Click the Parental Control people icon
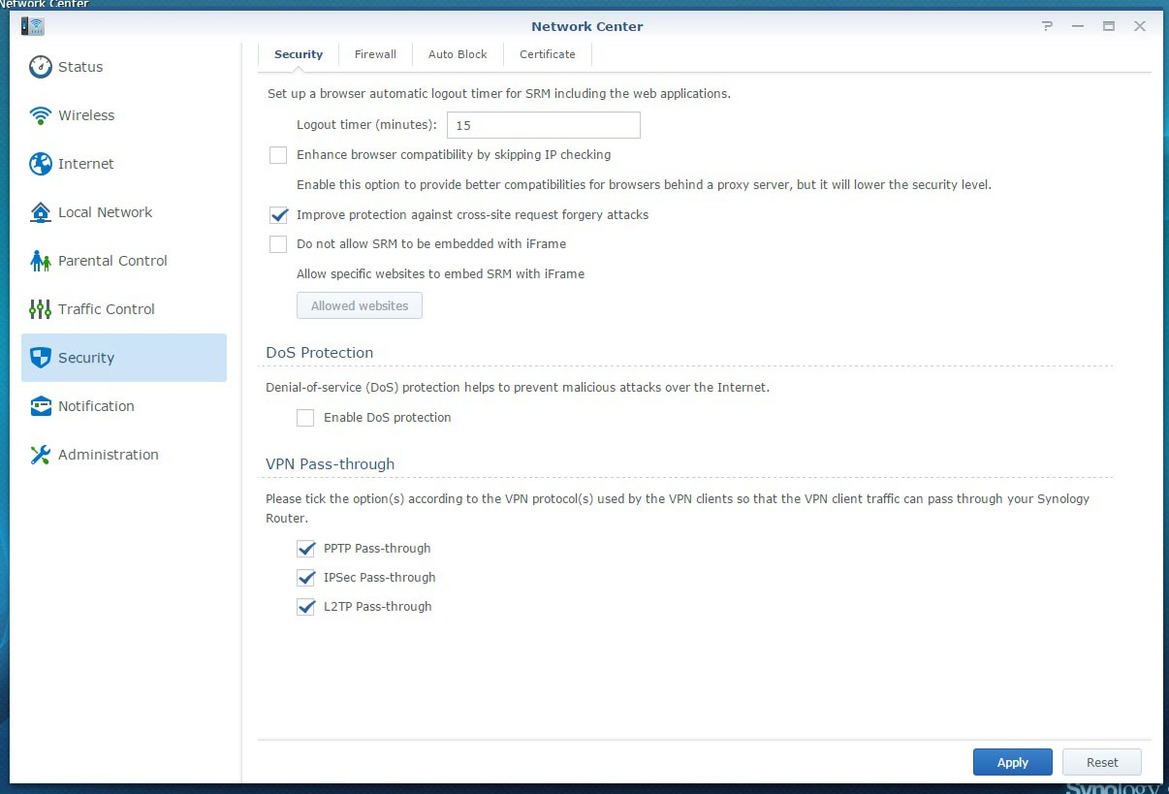This screenshot has height=794, width=1169. tap(40, 261)
